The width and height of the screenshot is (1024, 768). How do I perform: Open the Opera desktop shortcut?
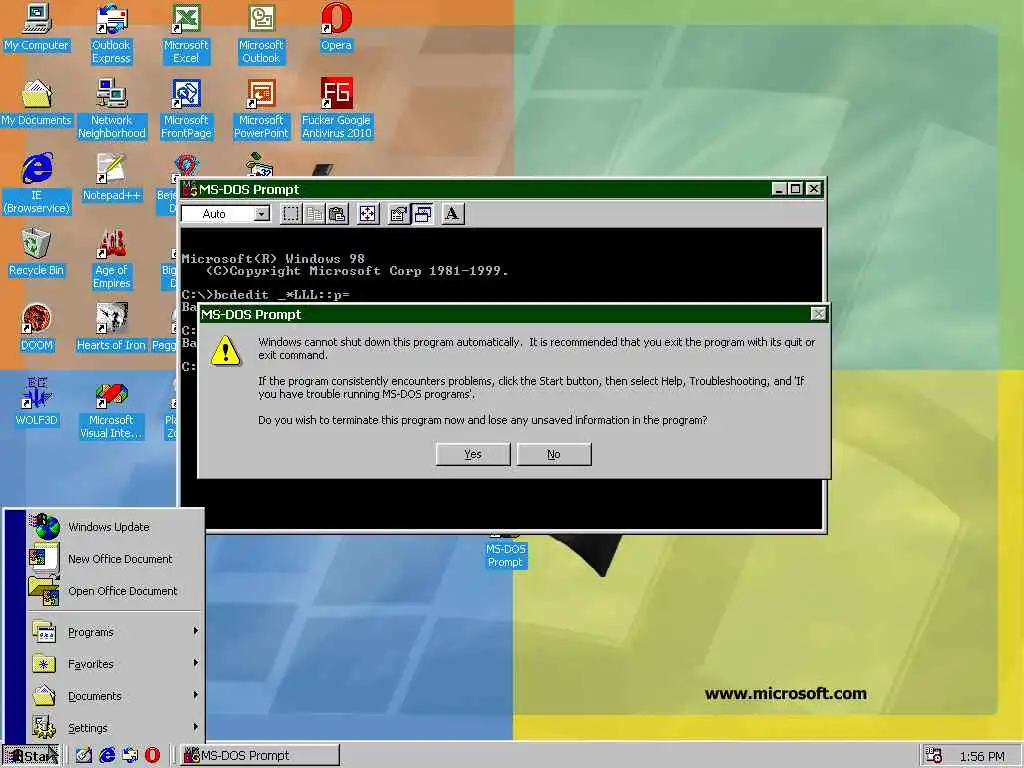pyautogui.click(x=336, y=27)
